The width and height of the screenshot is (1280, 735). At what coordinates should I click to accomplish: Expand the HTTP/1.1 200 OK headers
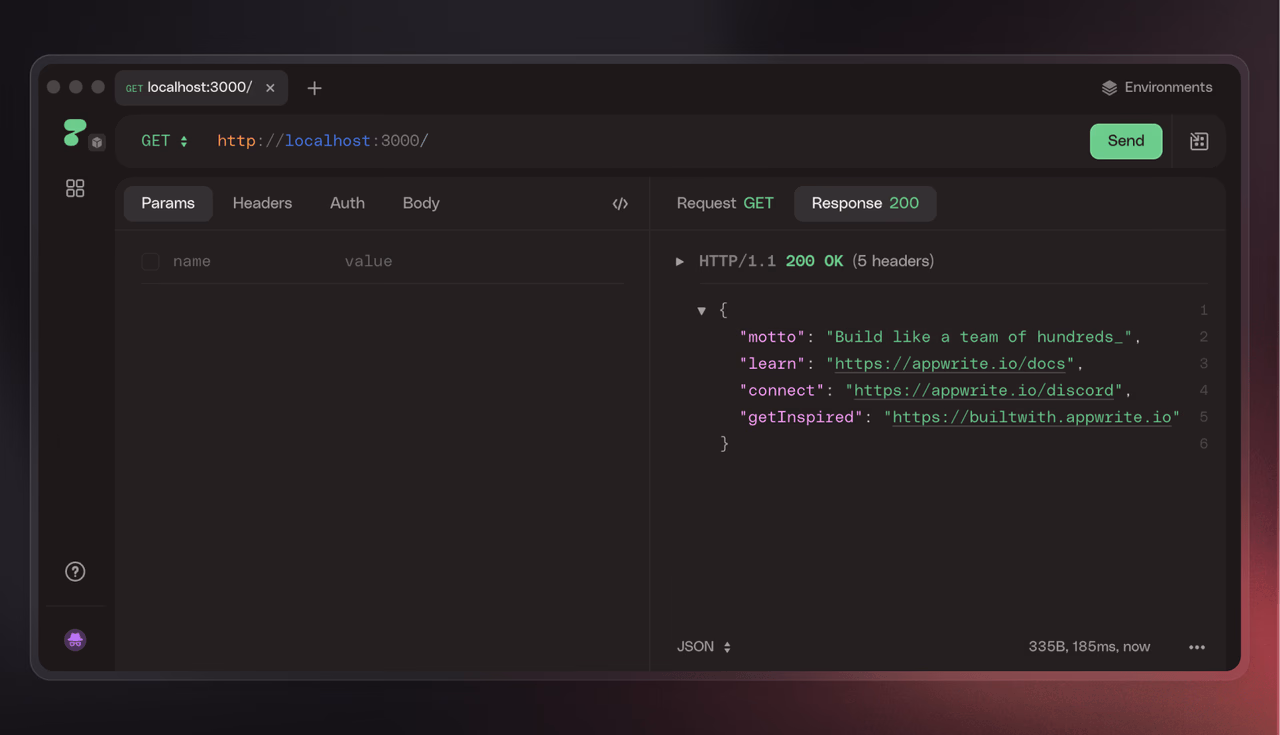680,261
